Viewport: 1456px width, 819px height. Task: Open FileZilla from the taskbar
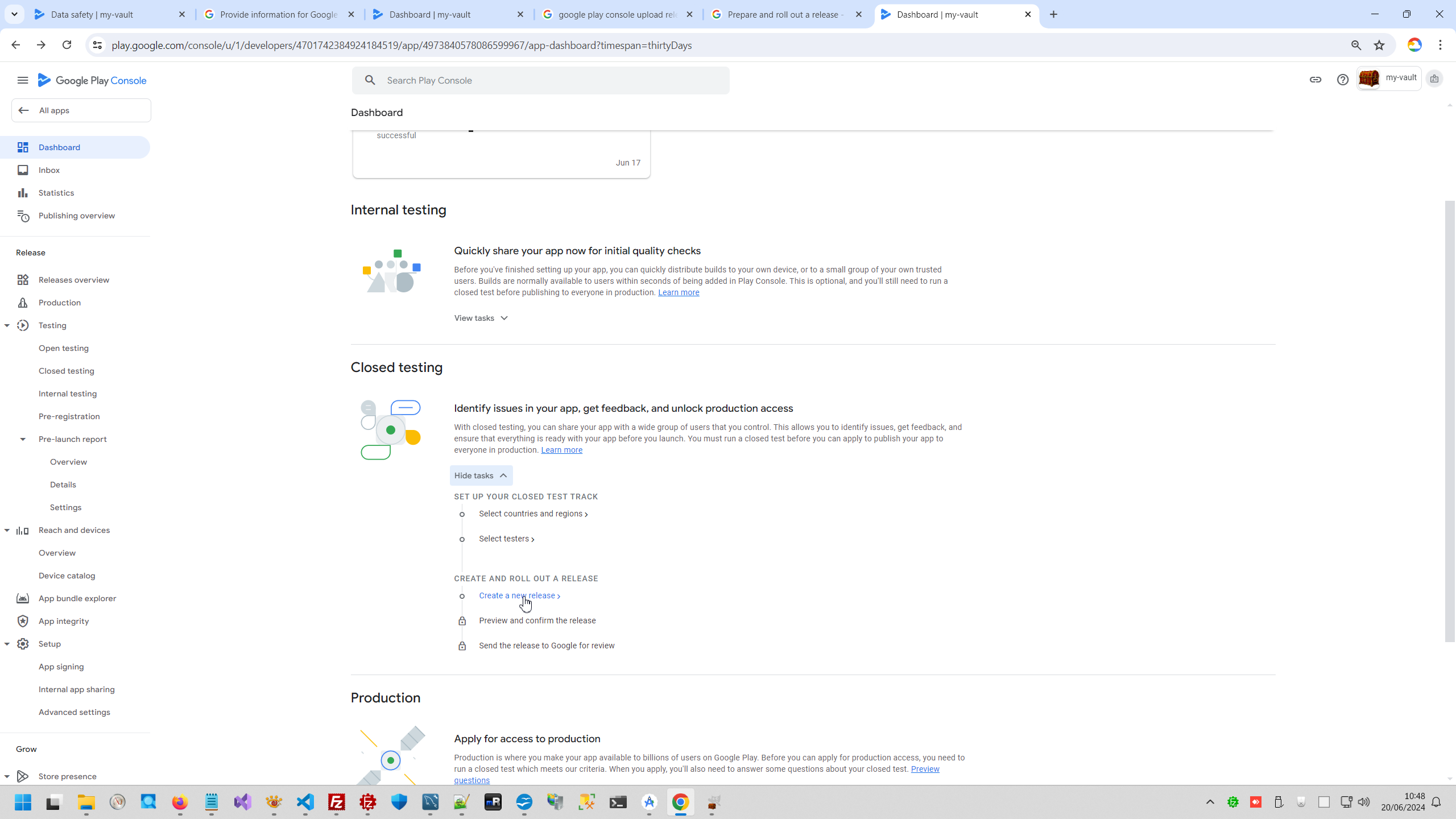[x=337, y=802]
